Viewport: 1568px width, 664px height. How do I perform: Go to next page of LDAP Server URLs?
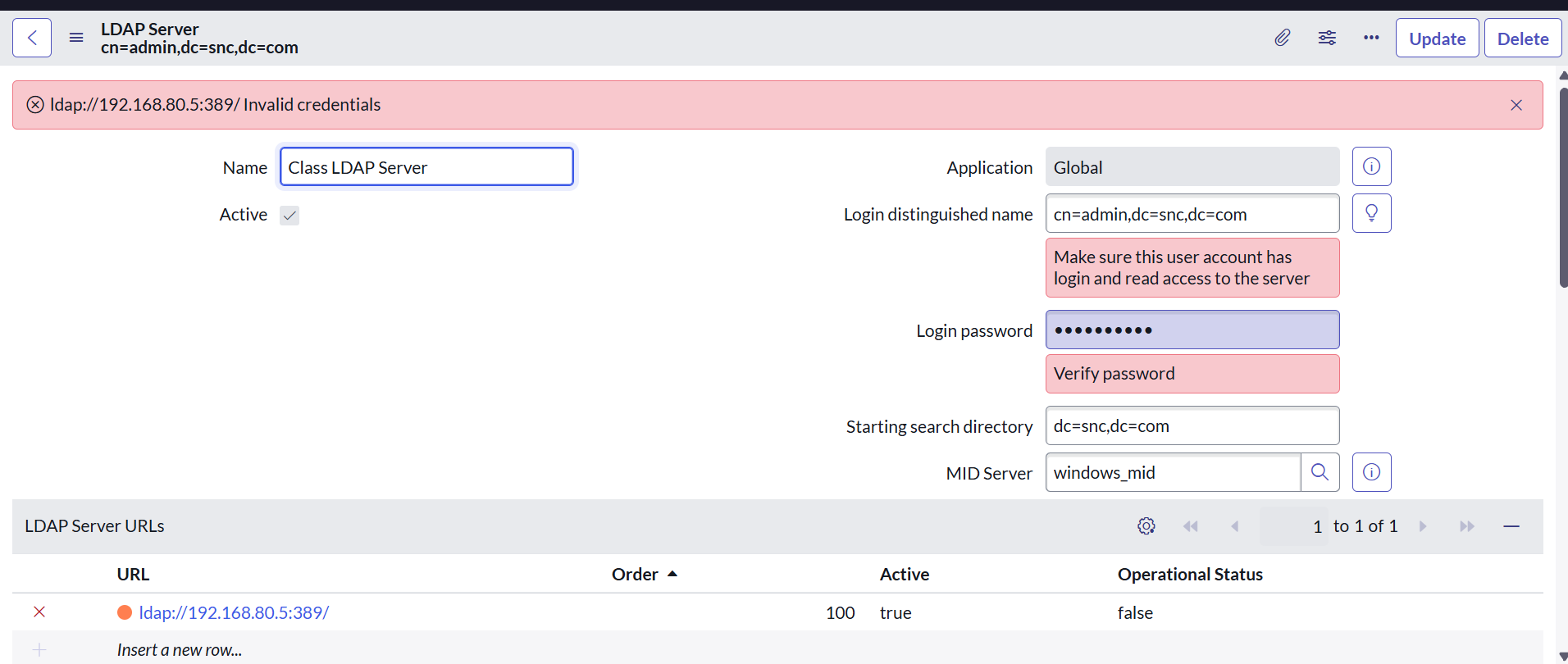click(1423, 526)
